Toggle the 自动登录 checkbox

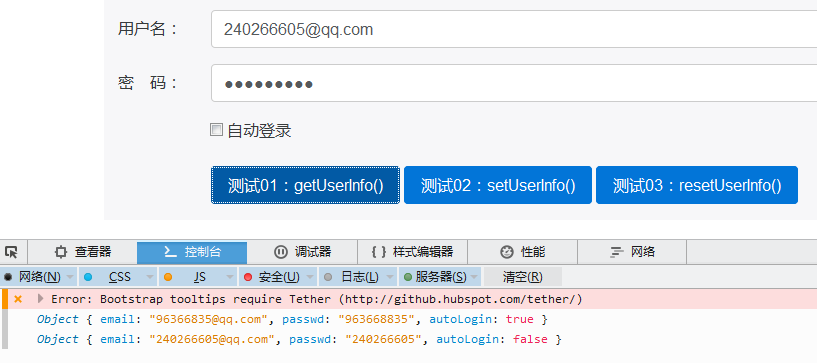(216, 130)
